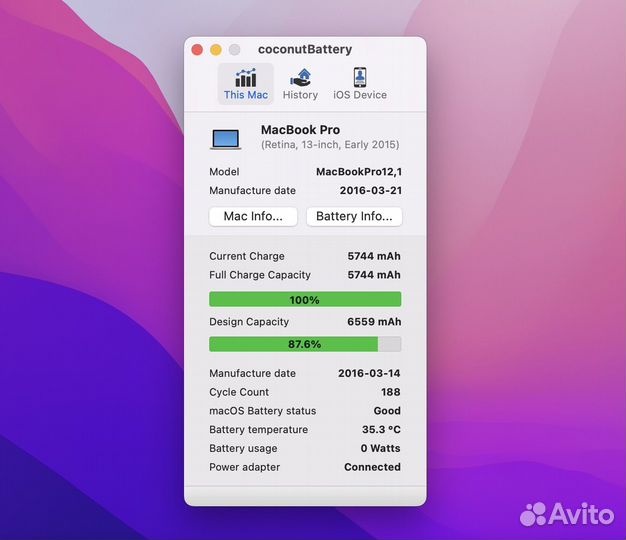Open the Battery Info... dialog
This screenshot has height=540, width=626.
click(354, 216)
